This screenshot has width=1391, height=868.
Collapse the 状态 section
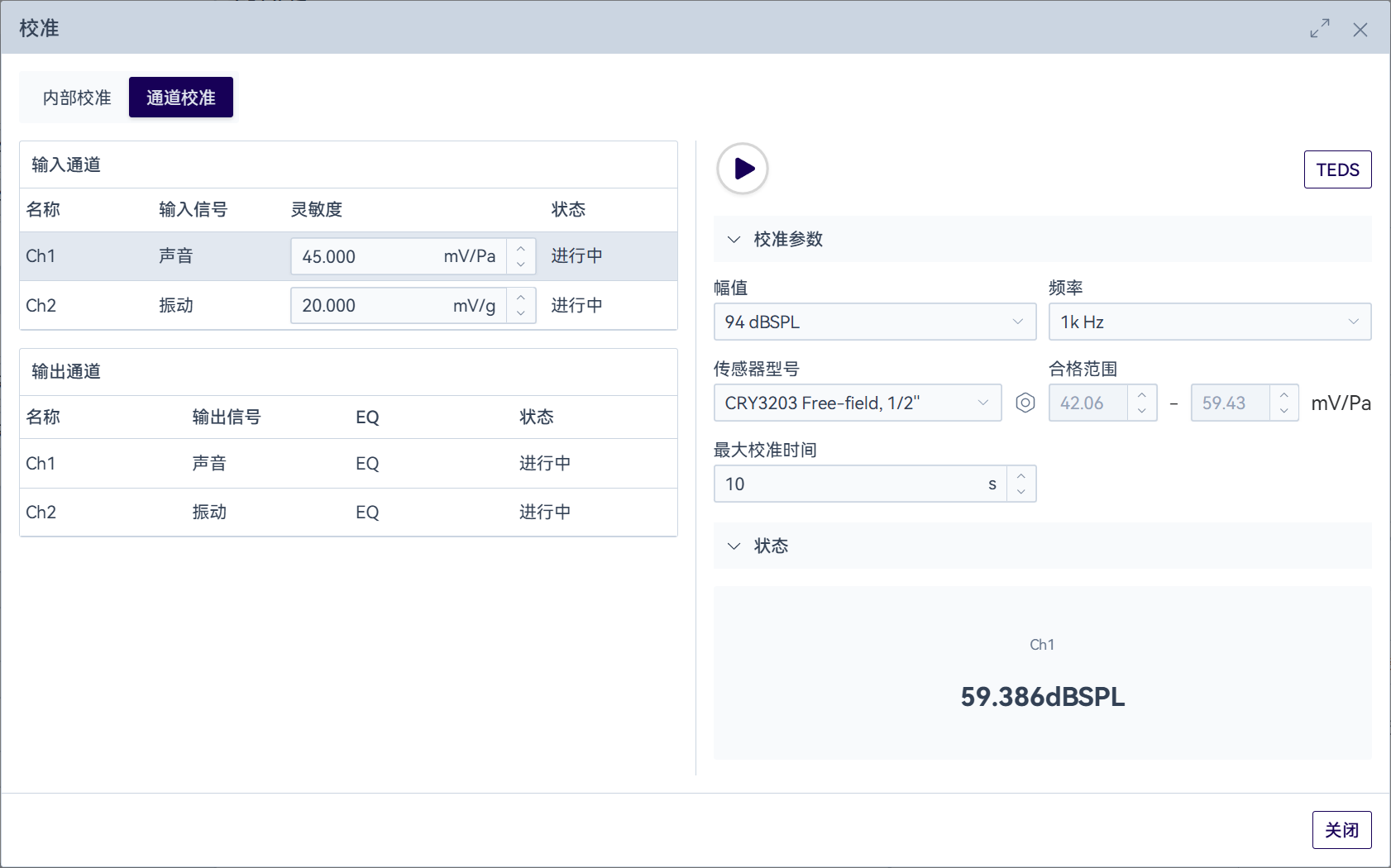734,546
